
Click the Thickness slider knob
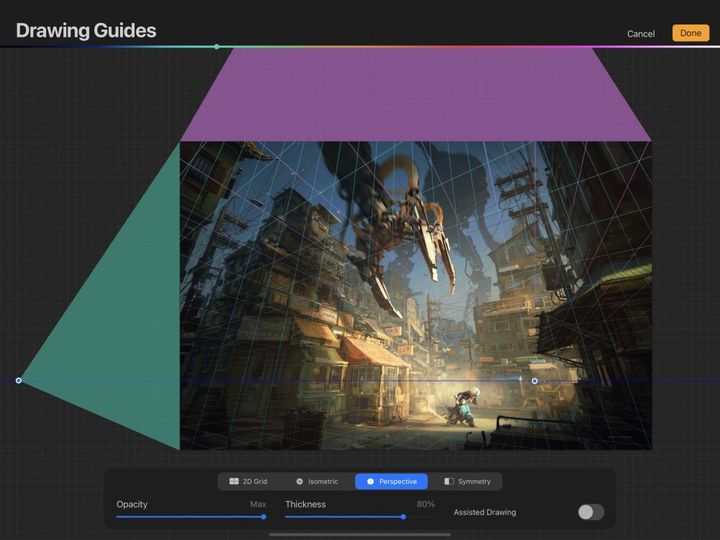pos(403,517)
